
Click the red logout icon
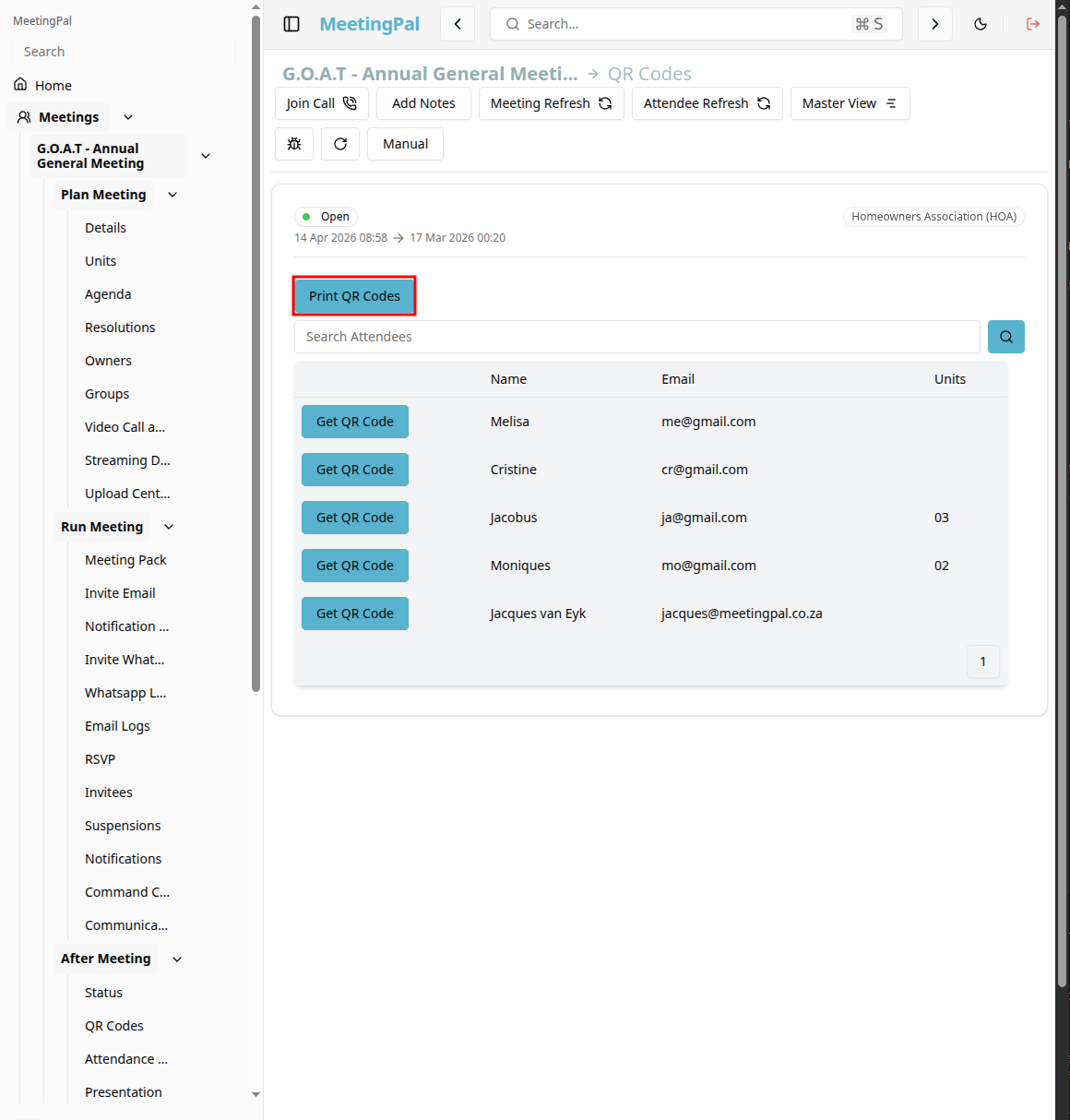pos(1033,24)
